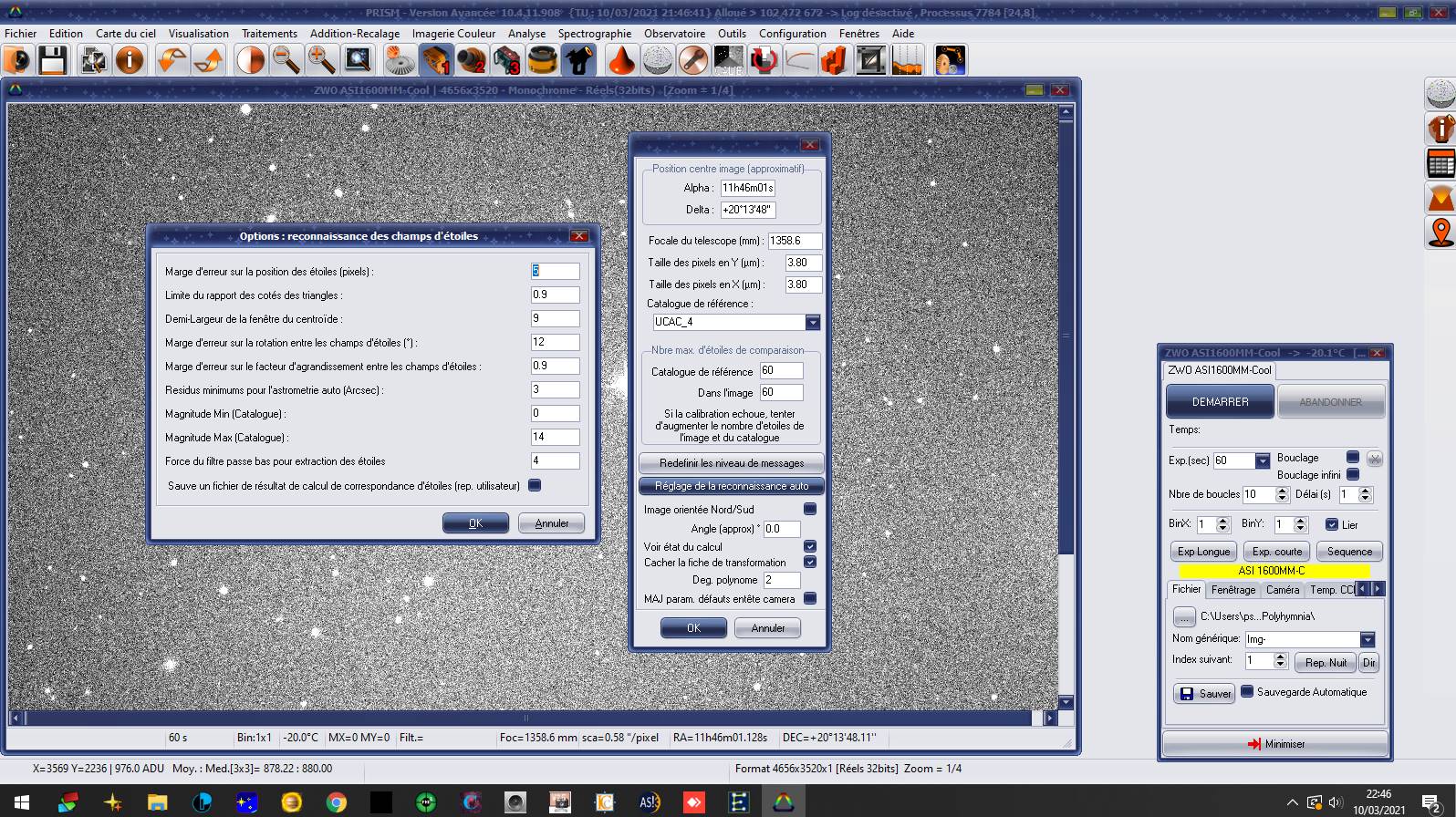Image resolution: width=1456 pixels, height=817 pixels.
Task: Enable 'Sauvegarde Automatique' checkbox
Action: pos(1247,691)
